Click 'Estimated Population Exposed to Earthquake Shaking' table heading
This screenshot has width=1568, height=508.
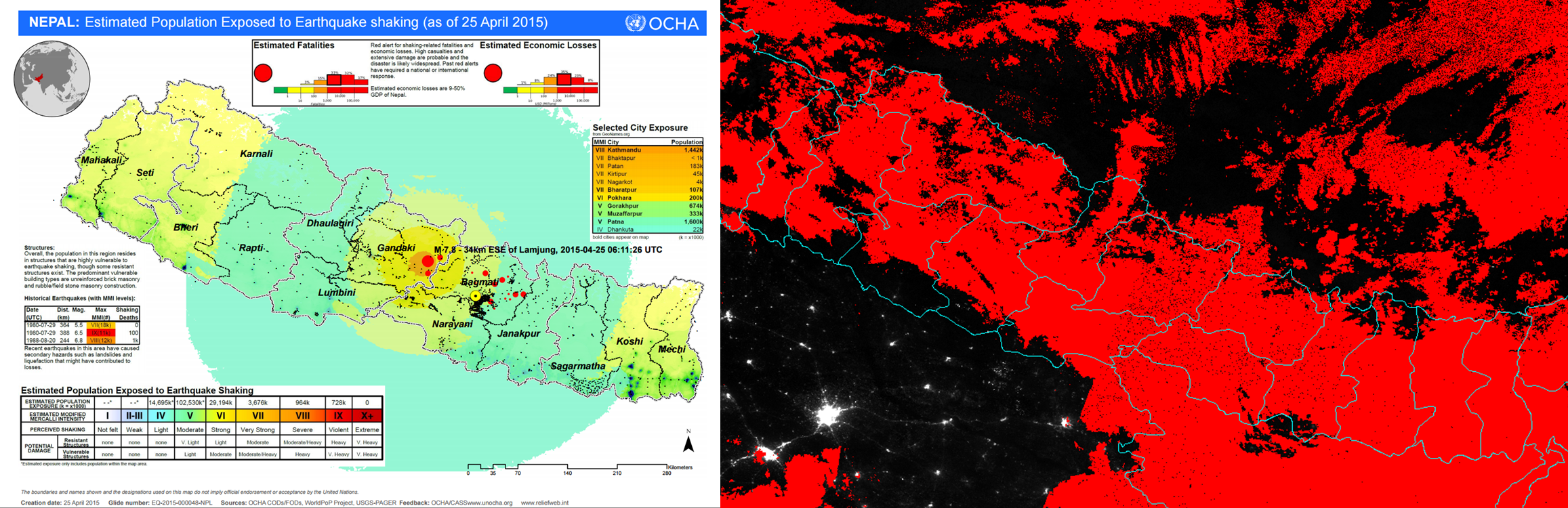pos(138,391)
